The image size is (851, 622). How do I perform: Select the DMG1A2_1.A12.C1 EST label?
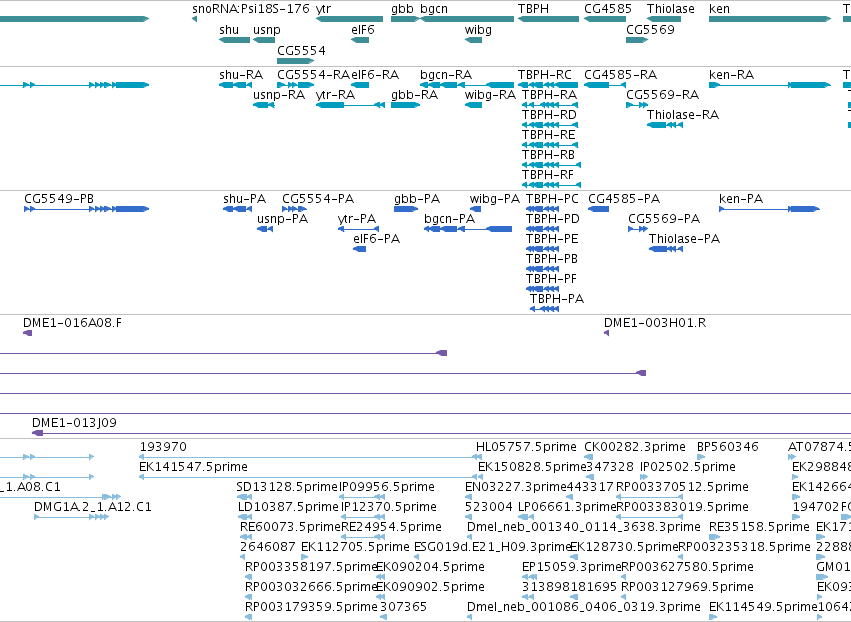coord(93,507)
